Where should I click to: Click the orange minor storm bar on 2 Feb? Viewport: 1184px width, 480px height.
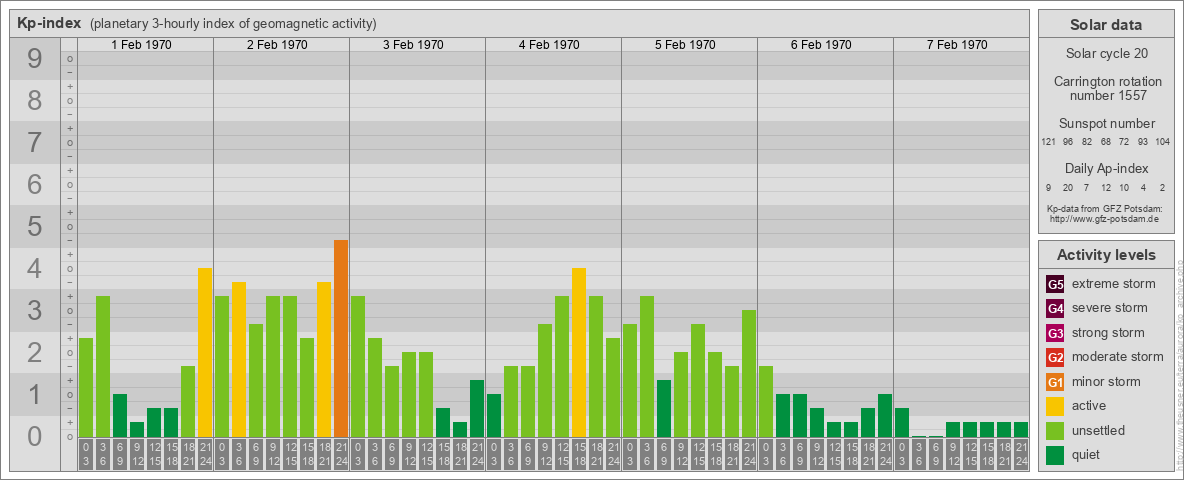(x=341, y=338)
